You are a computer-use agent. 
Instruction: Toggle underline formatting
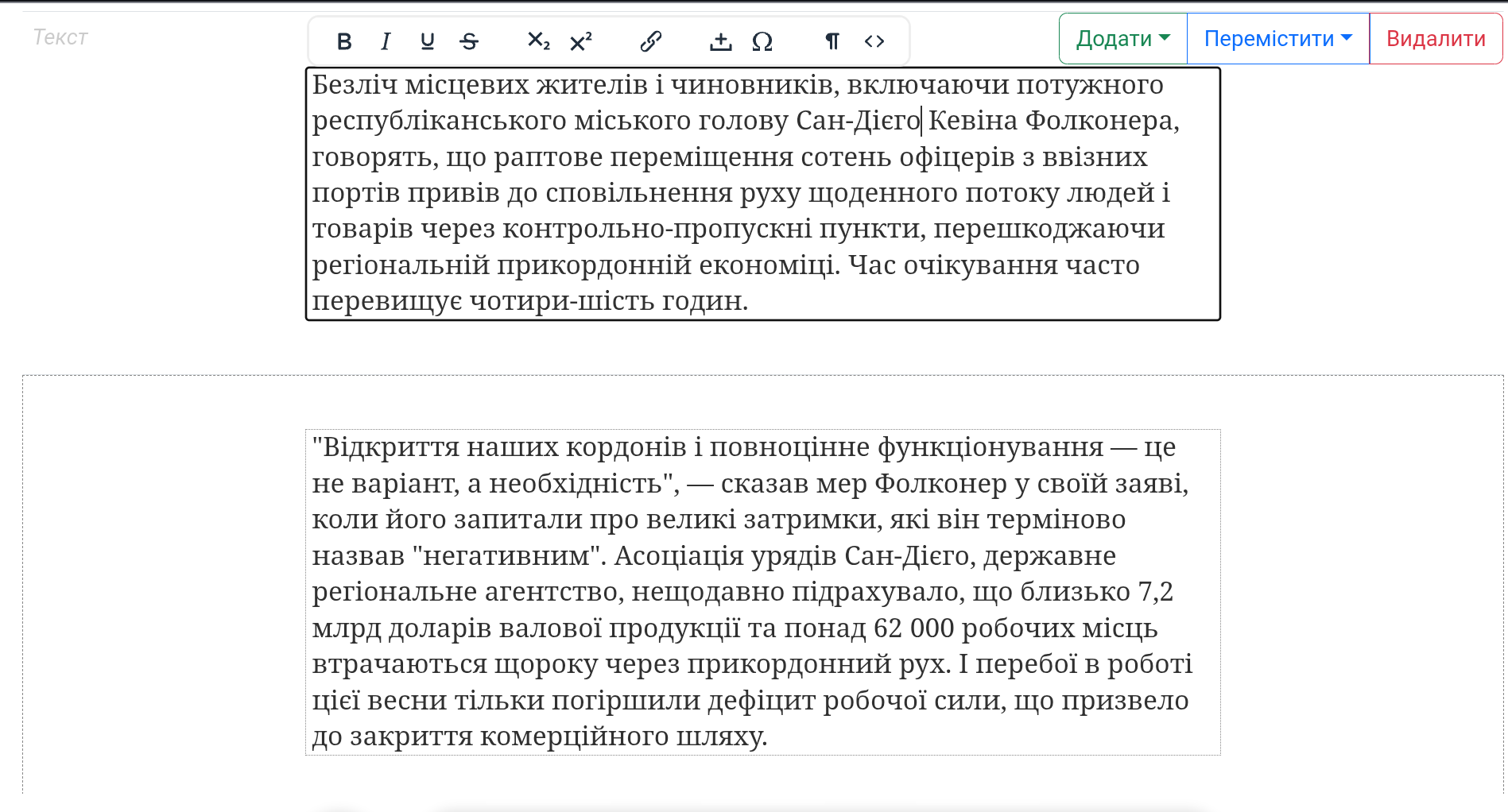pyautogui.click(x=428, y=41)
